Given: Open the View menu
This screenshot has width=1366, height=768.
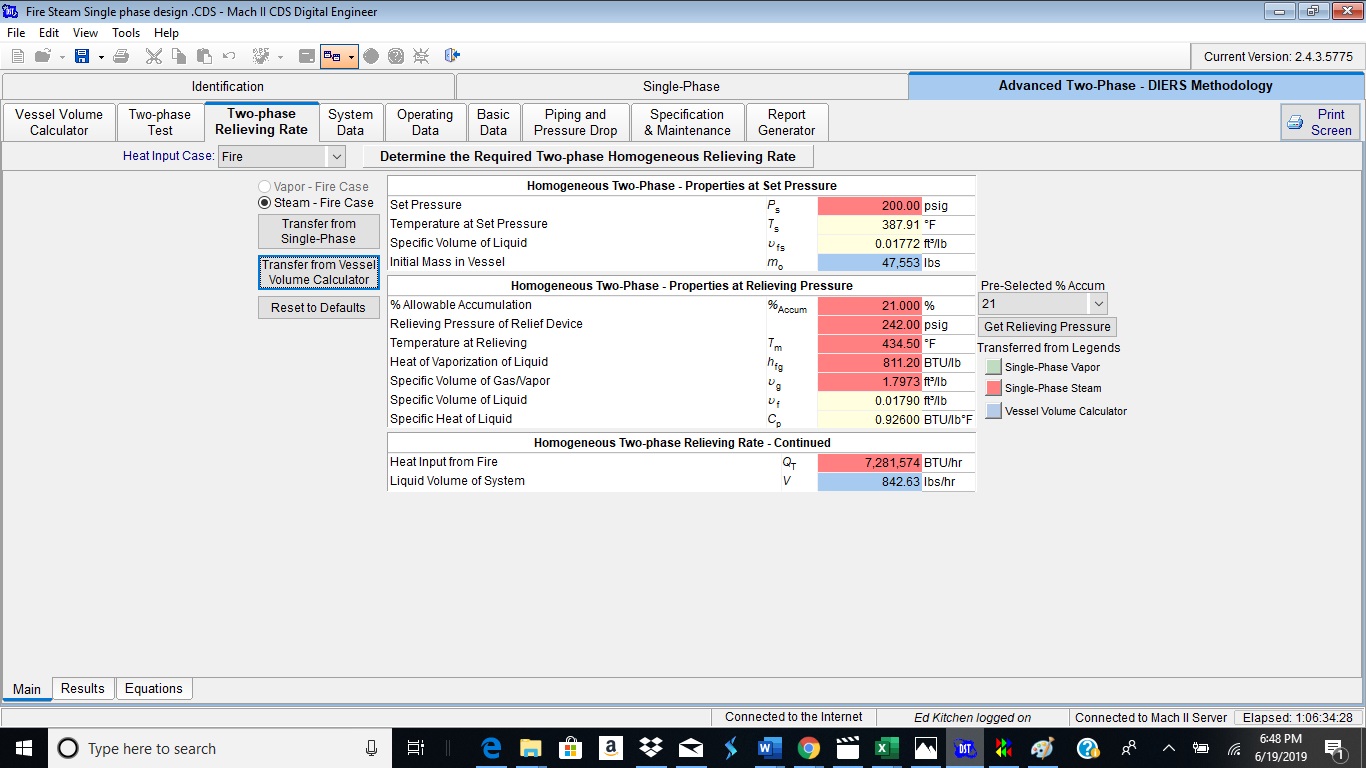Looking at the screenshot, I should (x=86, y=33).
